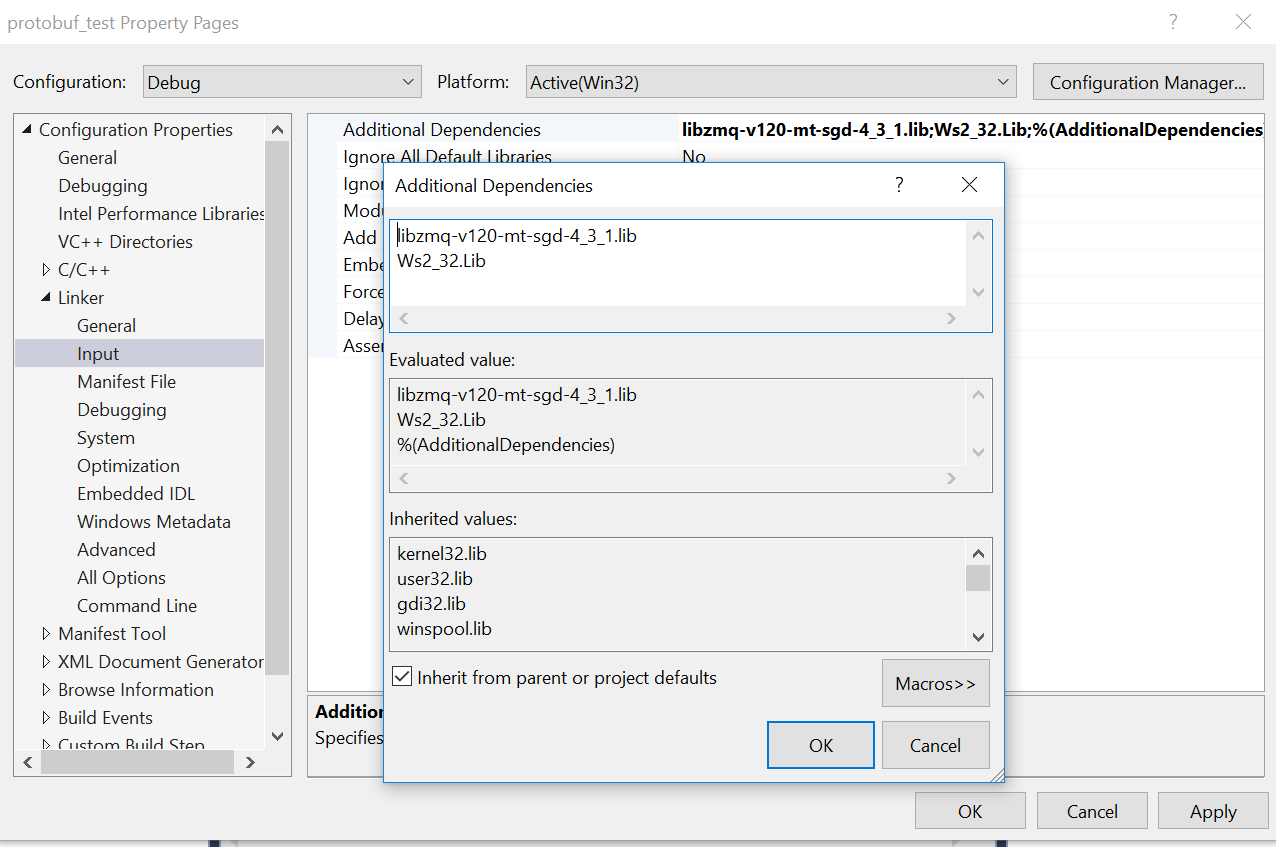Screen dimensions: 1276x847
Task: Click the tree panel scroll up arrow
Action: (277, 130)
